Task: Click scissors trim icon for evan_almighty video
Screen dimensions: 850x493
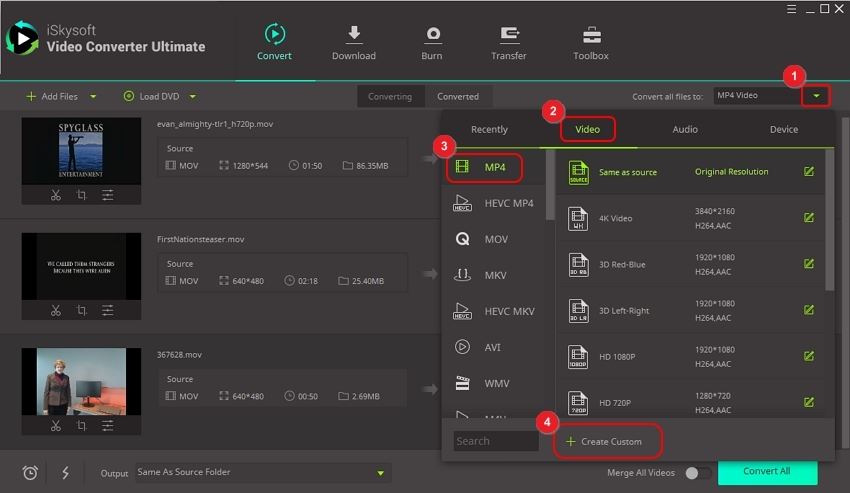Action: click(x=56, y=195)
